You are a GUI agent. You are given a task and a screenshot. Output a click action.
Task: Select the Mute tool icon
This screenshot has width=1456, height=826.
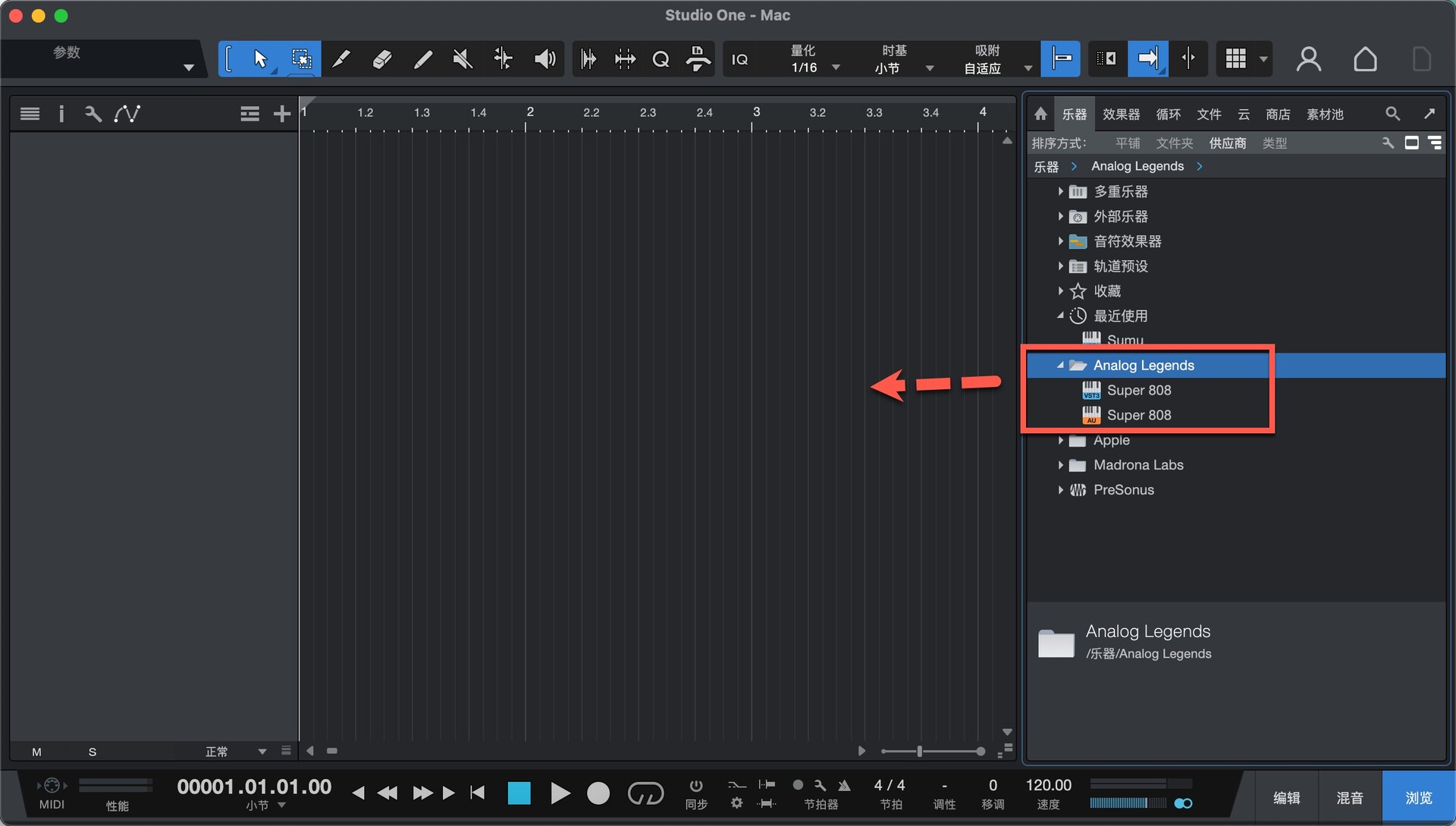pyautogui.click(x=463, y=59)
